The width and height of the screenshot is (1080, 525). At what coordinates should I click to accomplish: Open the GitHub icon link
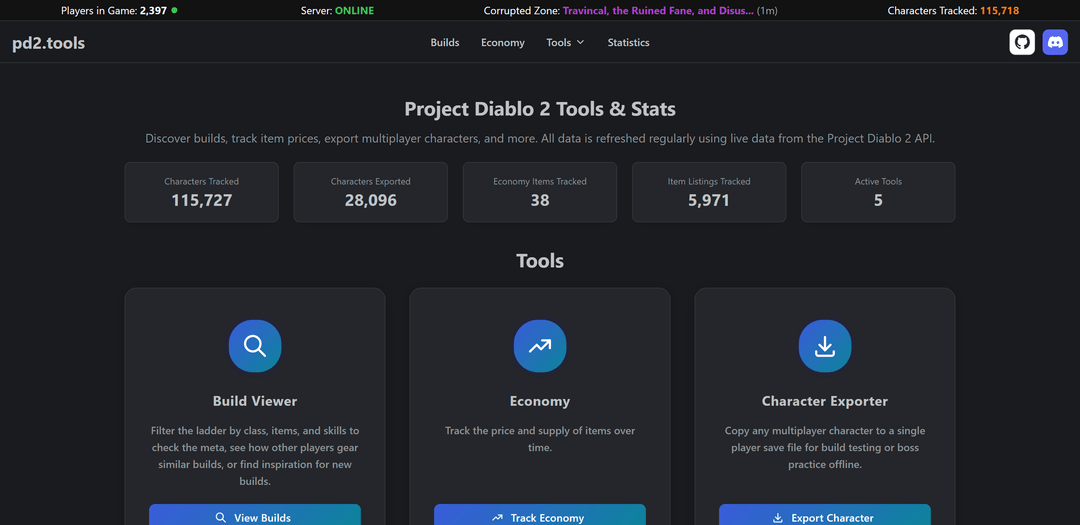(1022, 42)
